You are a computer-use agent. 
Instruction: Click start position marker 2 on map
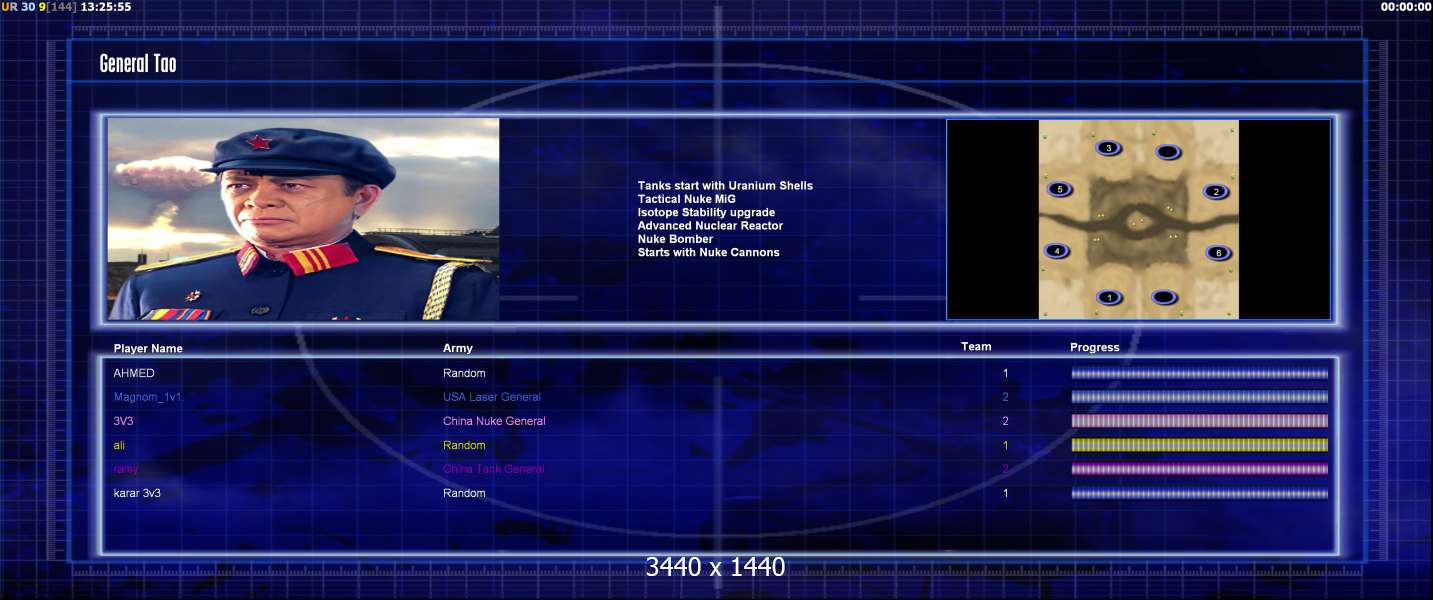[x=1215, y=192]
